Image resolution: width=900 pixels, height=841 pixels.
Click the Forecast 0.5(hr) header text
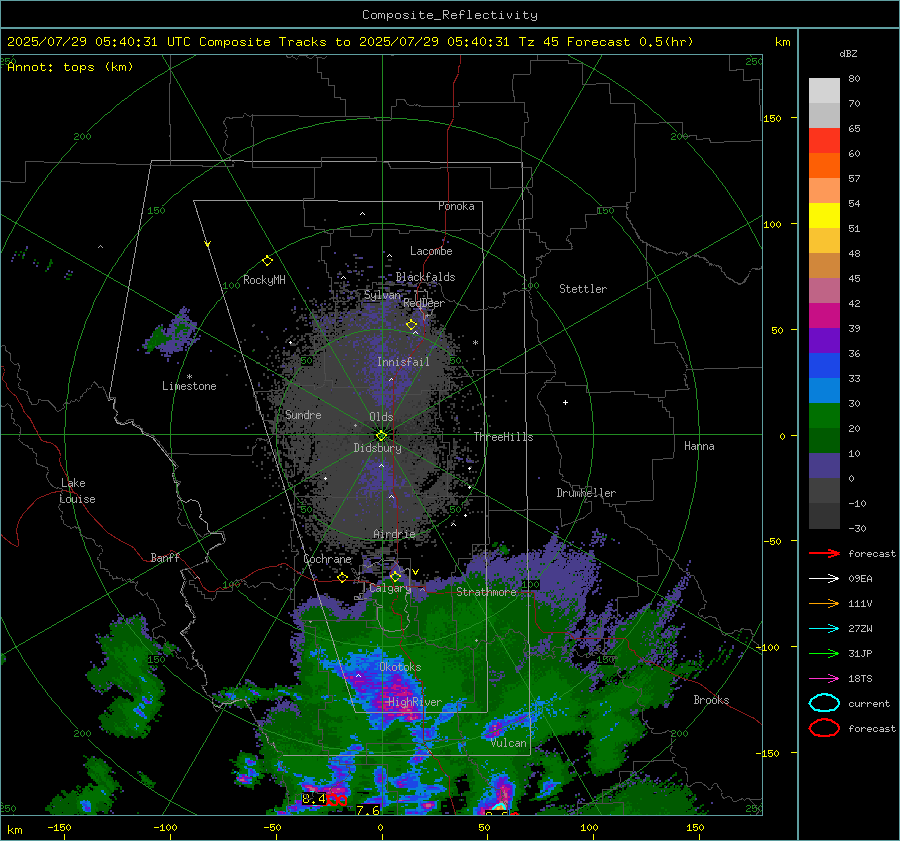point(630,42)
